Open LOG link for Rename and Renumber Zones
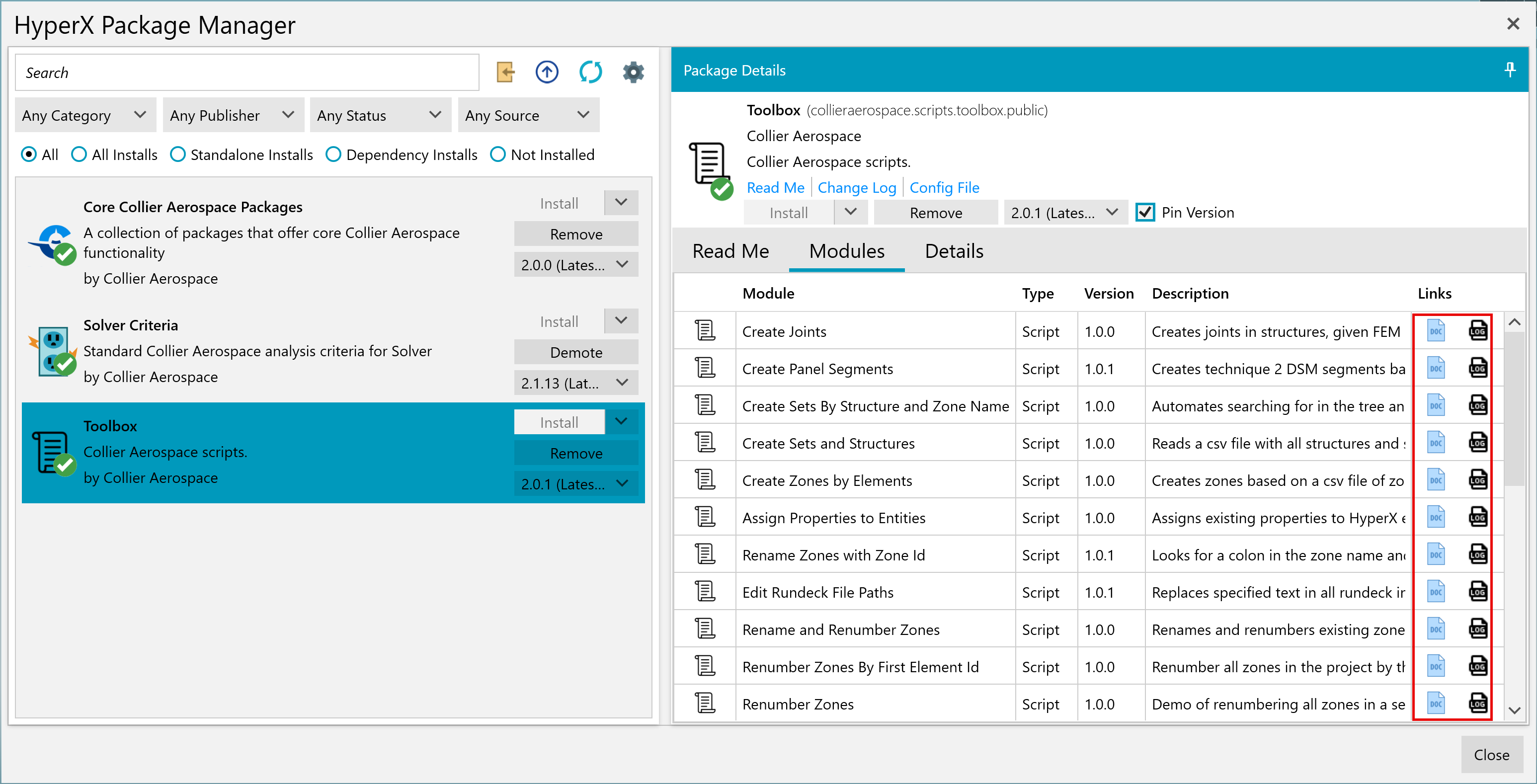 (1477, 629)
